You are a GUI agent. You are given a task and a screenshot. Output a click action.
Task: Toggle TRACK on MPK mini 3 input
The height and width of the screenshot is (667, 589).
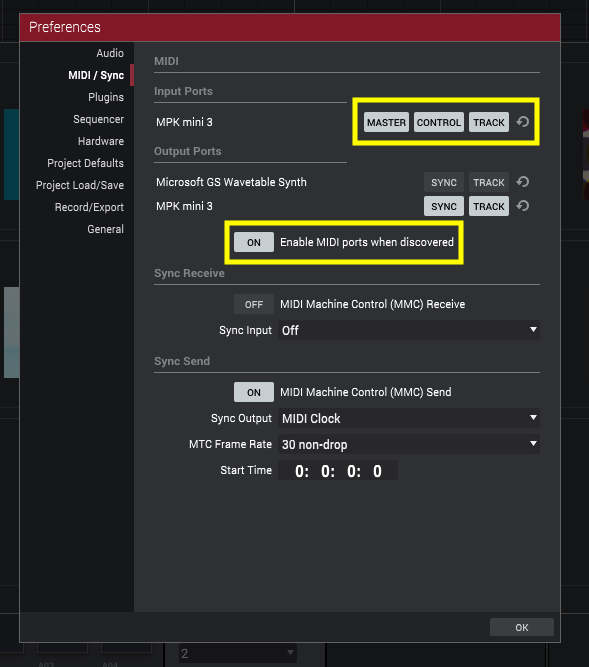489,122
